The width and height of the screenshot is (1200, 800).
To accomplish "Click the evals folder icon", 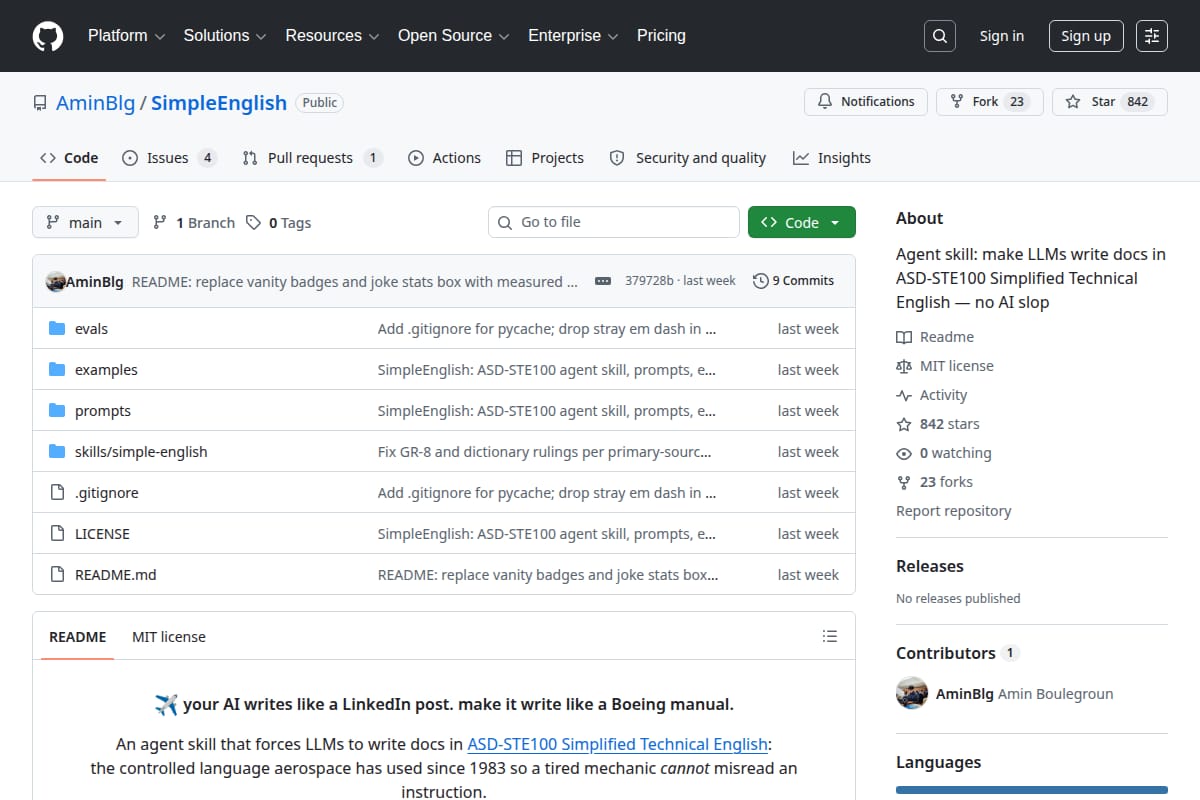I will (57, 328).
